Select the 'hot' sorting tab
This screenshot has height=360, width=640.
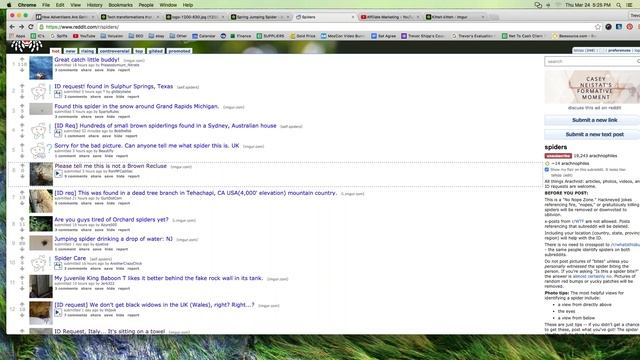(x=56, y=51)
